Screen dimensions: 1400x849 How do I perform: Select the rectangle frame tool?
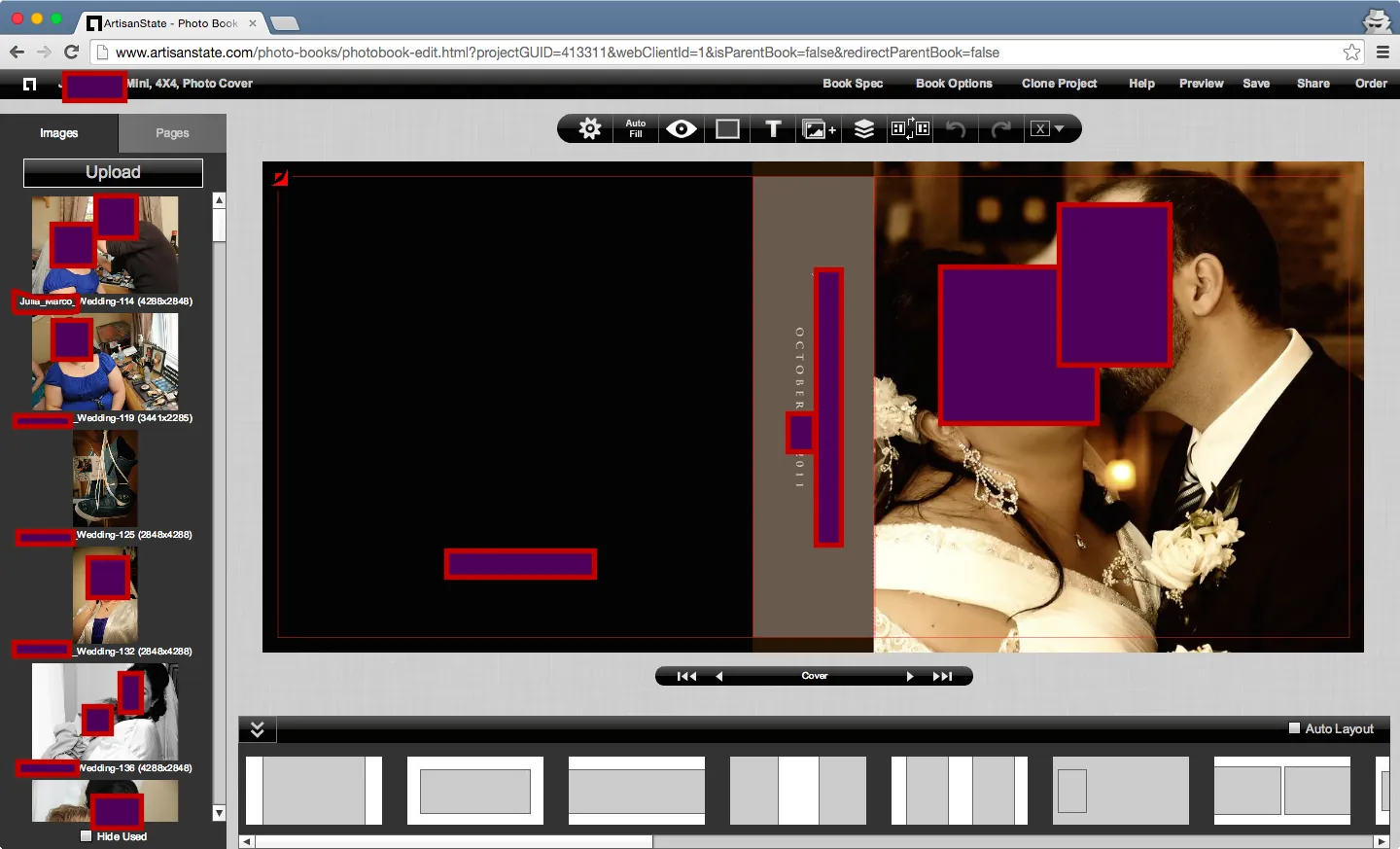[727, 128]
